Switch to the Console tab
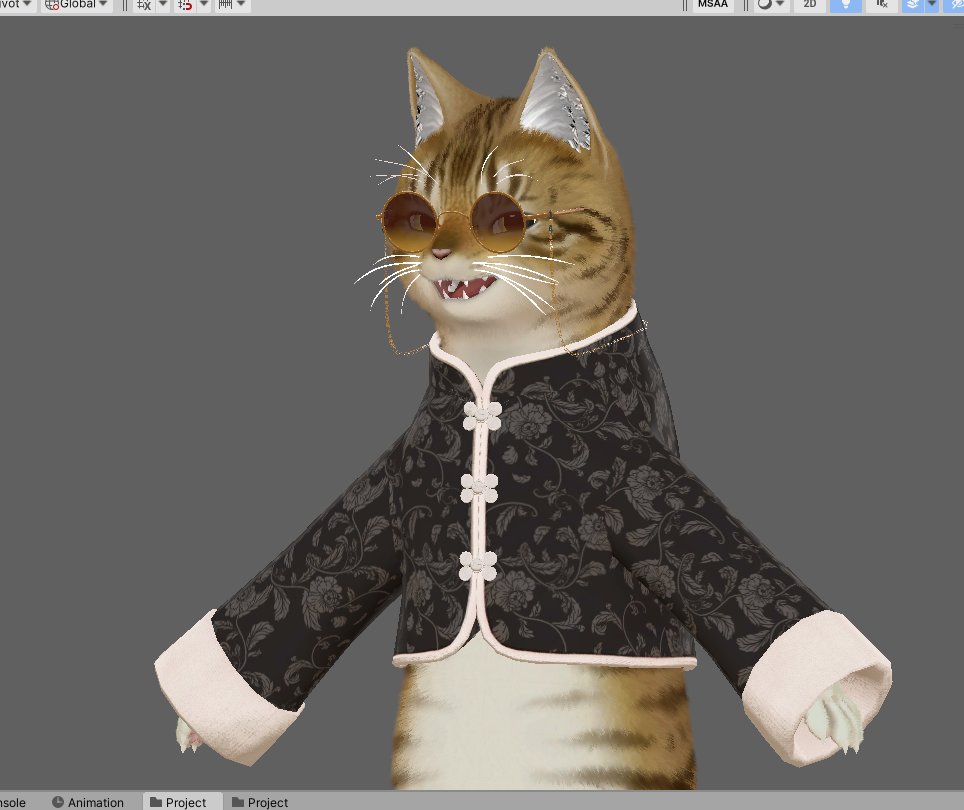 pyautogui.click(x=12, y=803)
